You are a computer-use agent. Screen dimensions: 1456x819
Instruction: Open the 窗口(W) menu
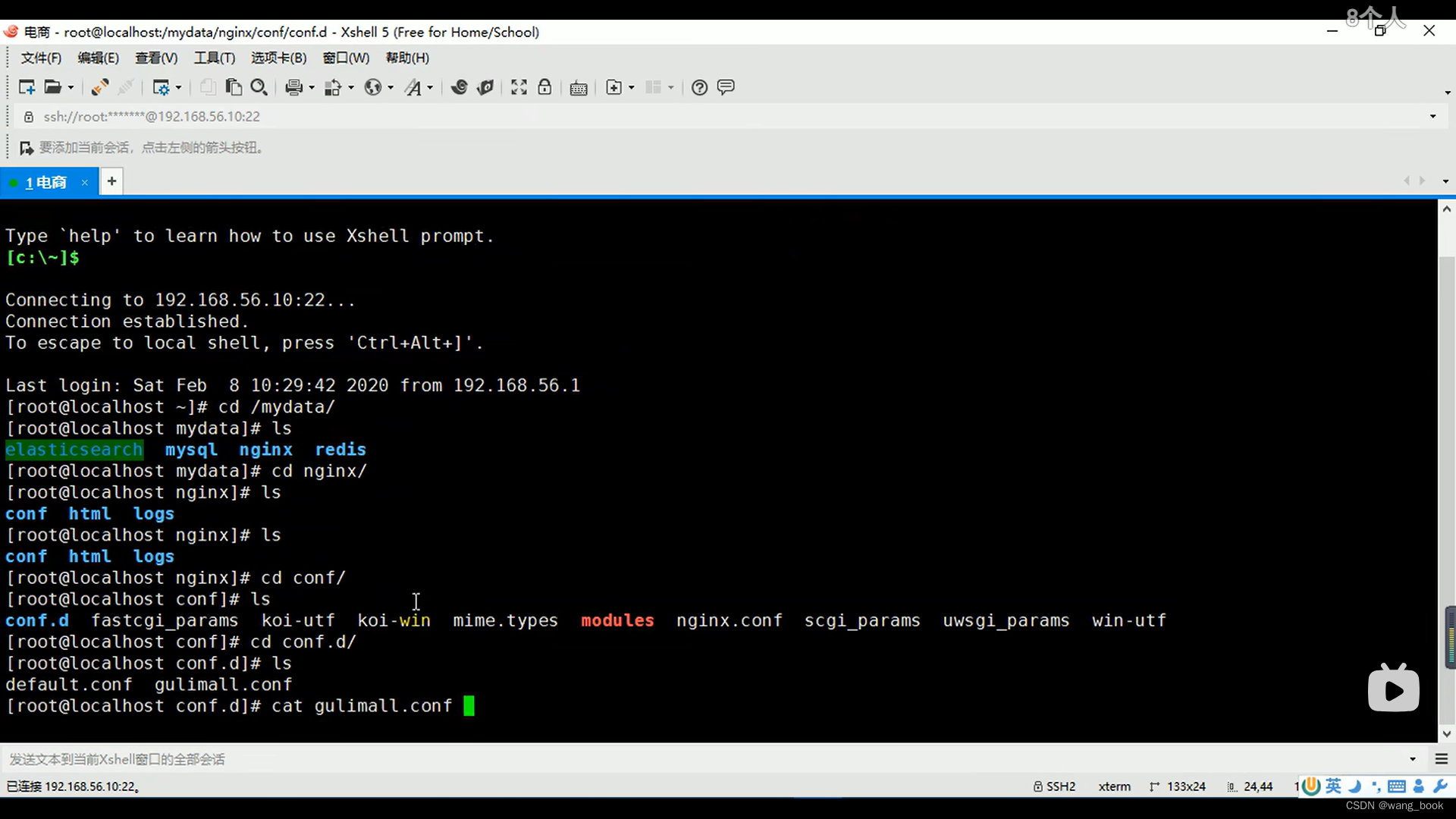click(346, 58)
